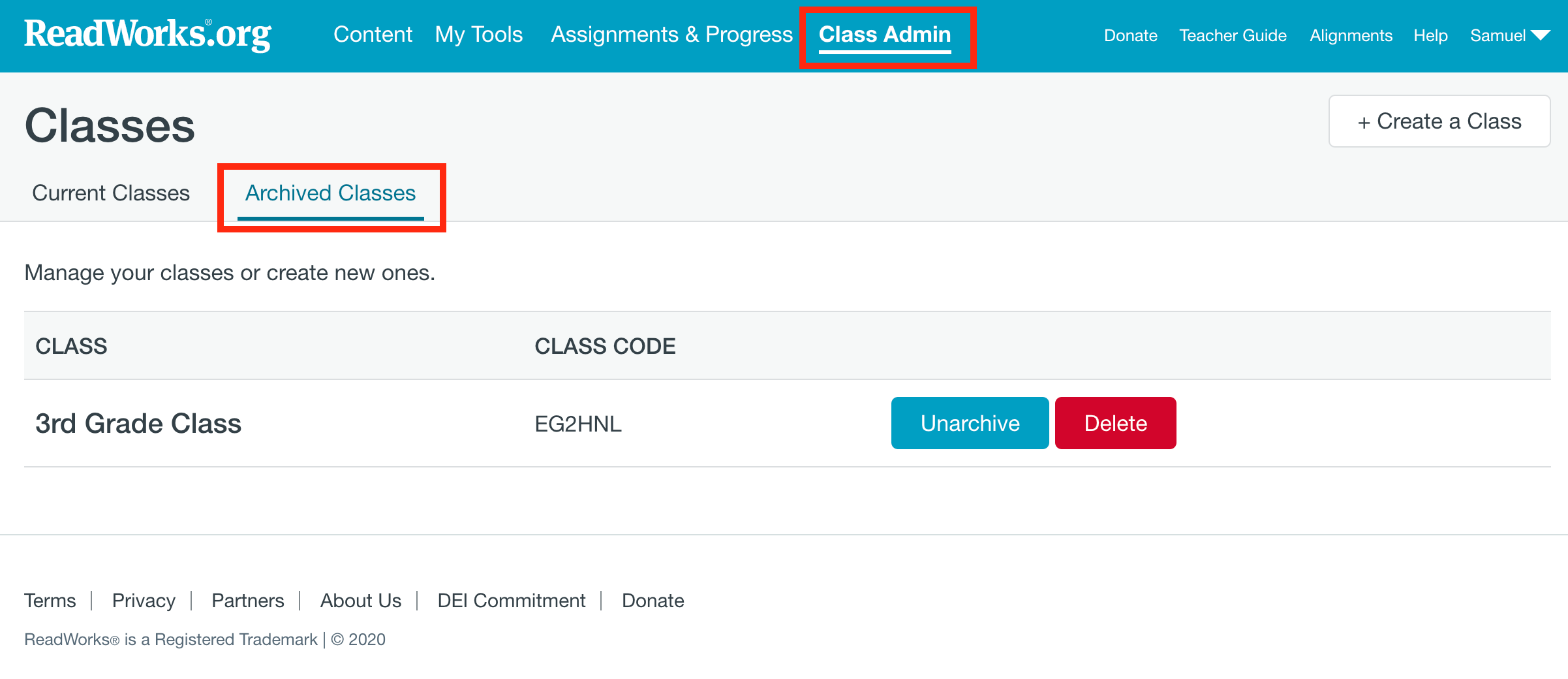1568x679 pixels.
Task: Switch to the Archived Classes tab
Action: click(x=330, y=193)
